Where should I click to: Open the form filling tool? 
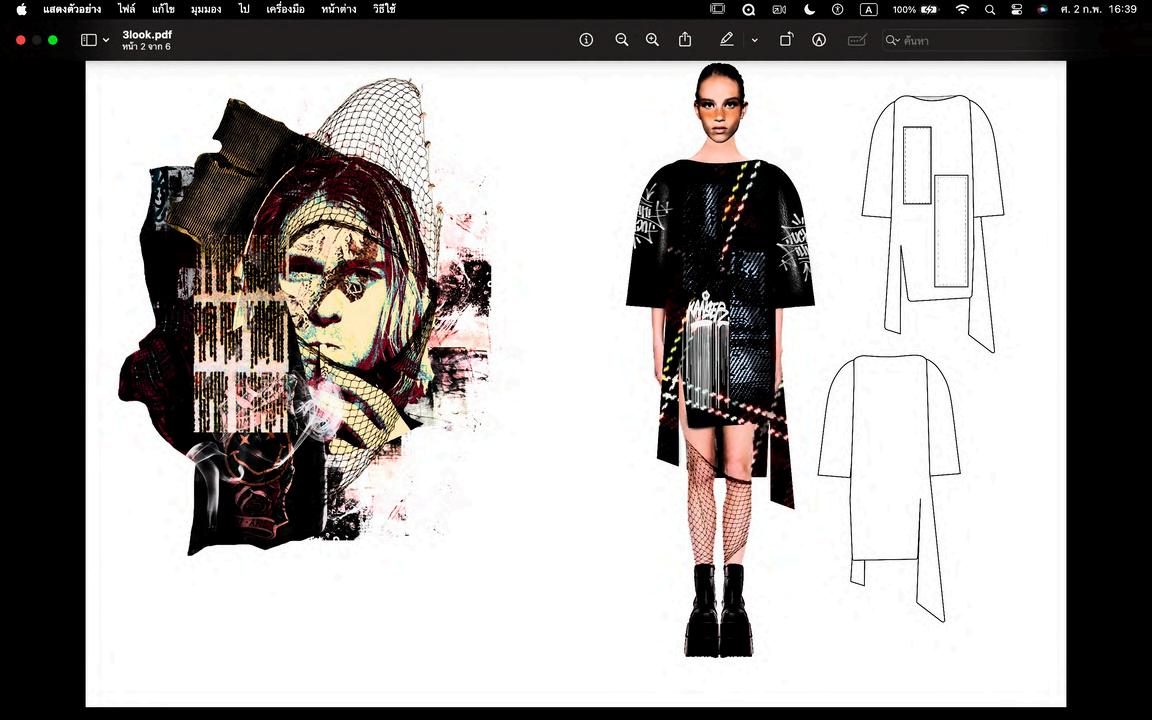click(x=857, y=40)
